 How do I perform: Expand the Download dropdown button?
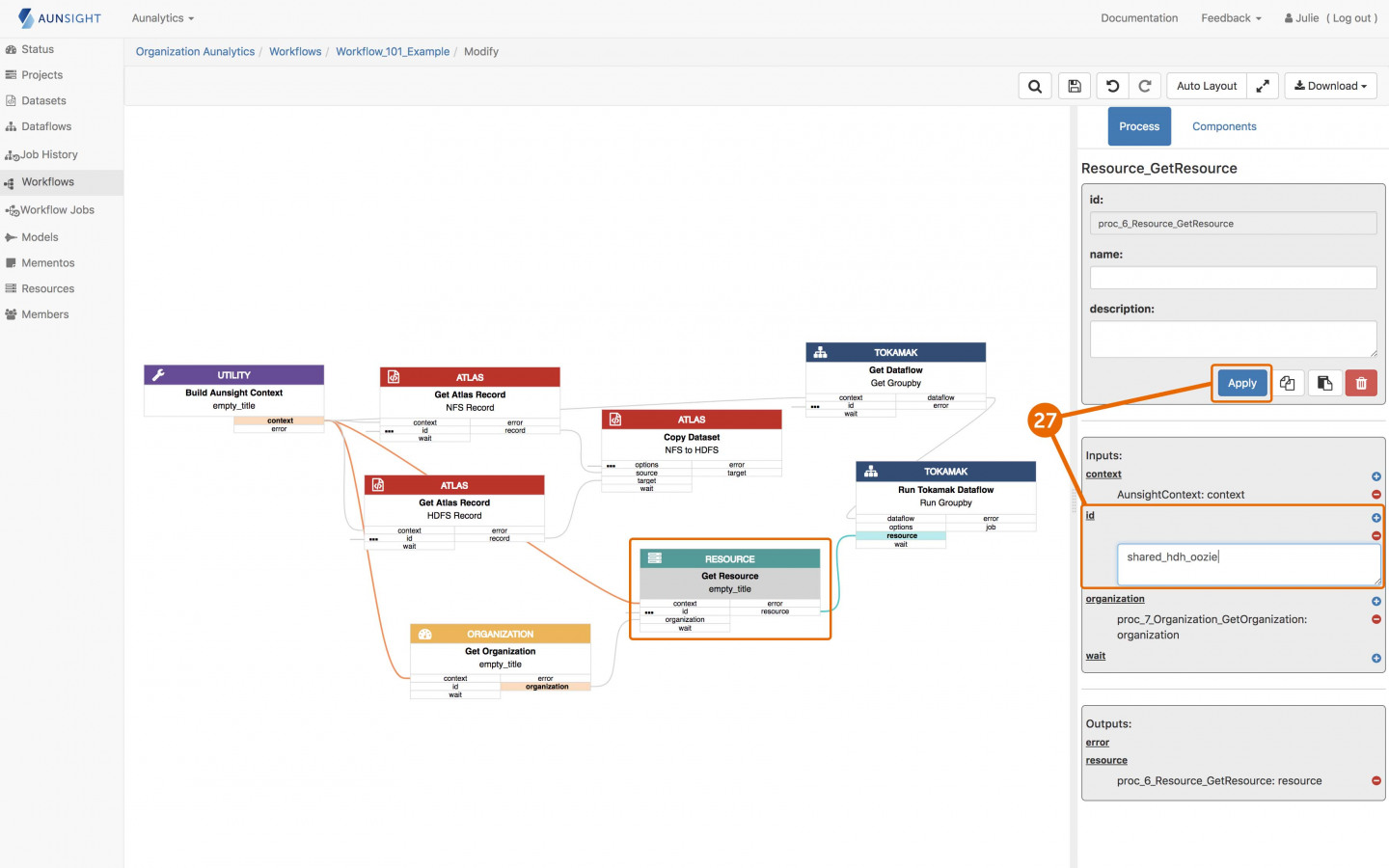(x=1330, y=87)
